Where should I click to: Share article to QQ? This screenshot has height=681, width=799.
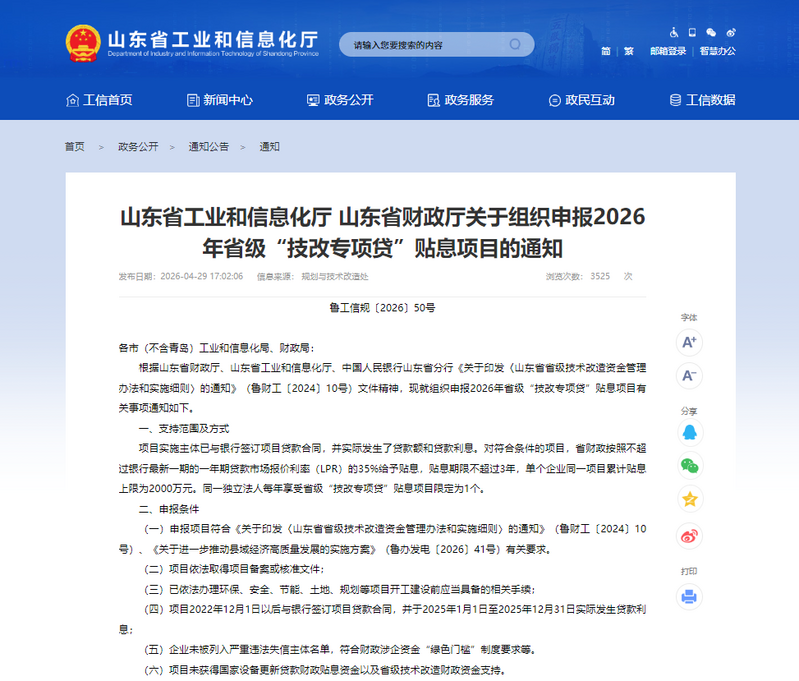tap(689, 433)
